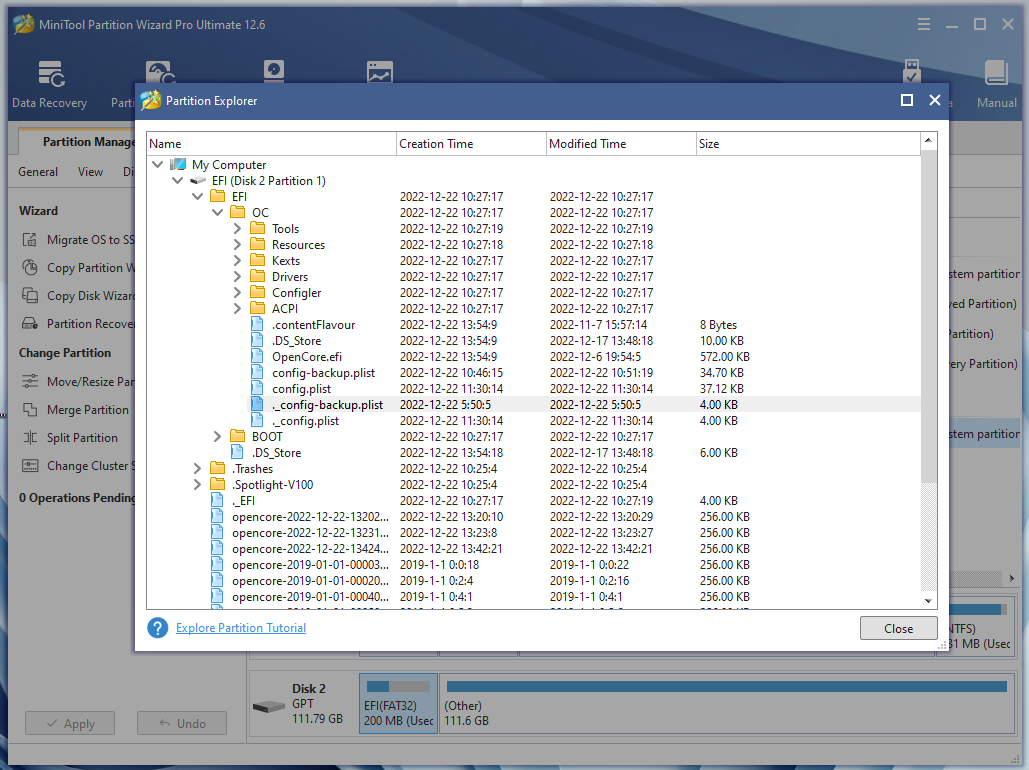Screen dimensions: 1029x770
Task: Click Move/Resize Partition icon
Action: (x=30, y=381)
